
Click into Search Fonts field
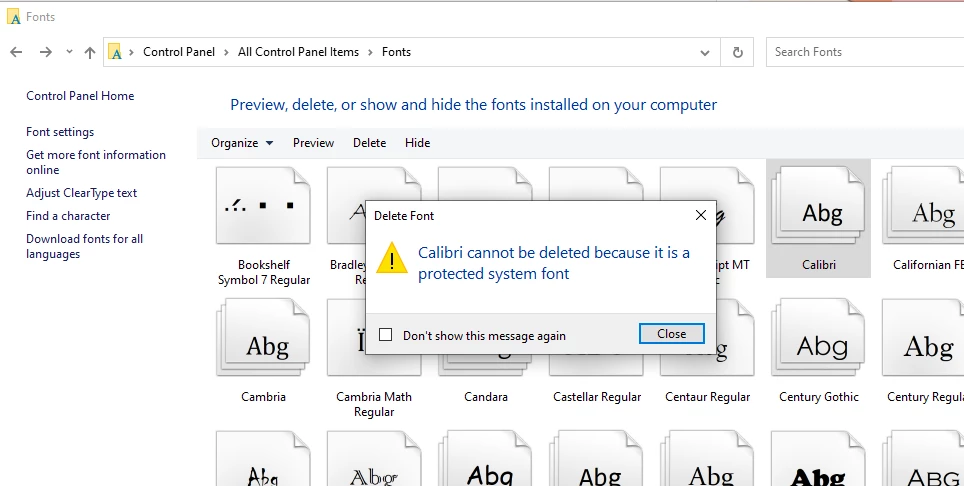click(864, 52)
